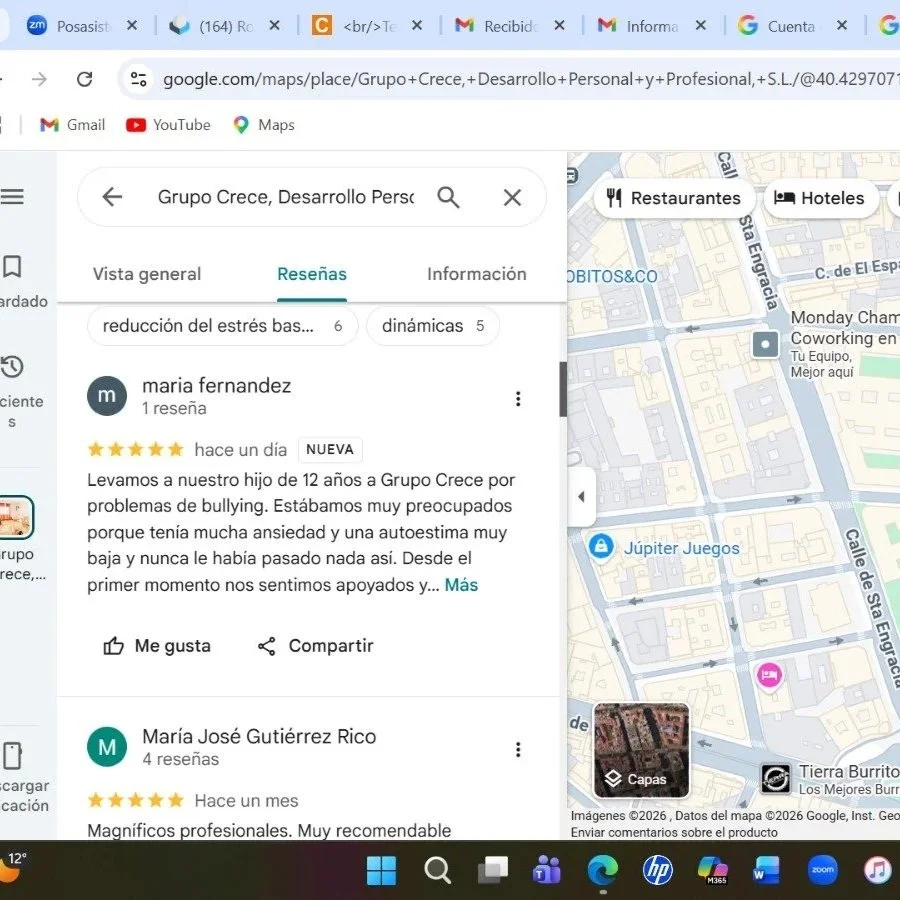Screen dimensions: 900x900
Task: Click the Tierra Burrito map marker
Action: tap(775, 778)
